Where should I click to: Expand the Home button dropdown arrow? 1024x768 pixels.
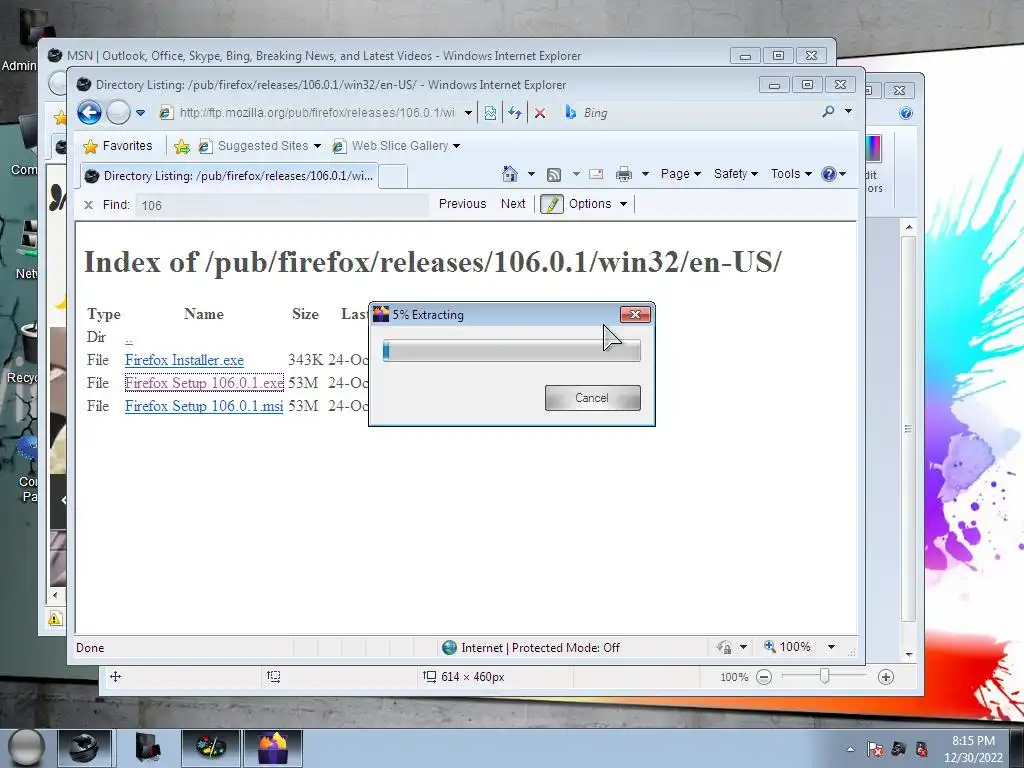point(531,174)
